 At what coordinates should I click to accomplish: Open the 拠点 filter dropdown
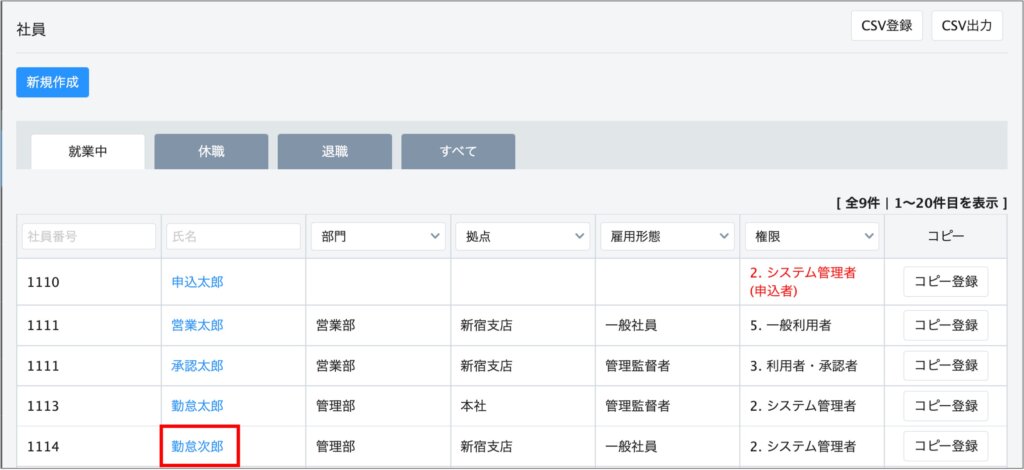pyautogui.click(x=522, y=237)
